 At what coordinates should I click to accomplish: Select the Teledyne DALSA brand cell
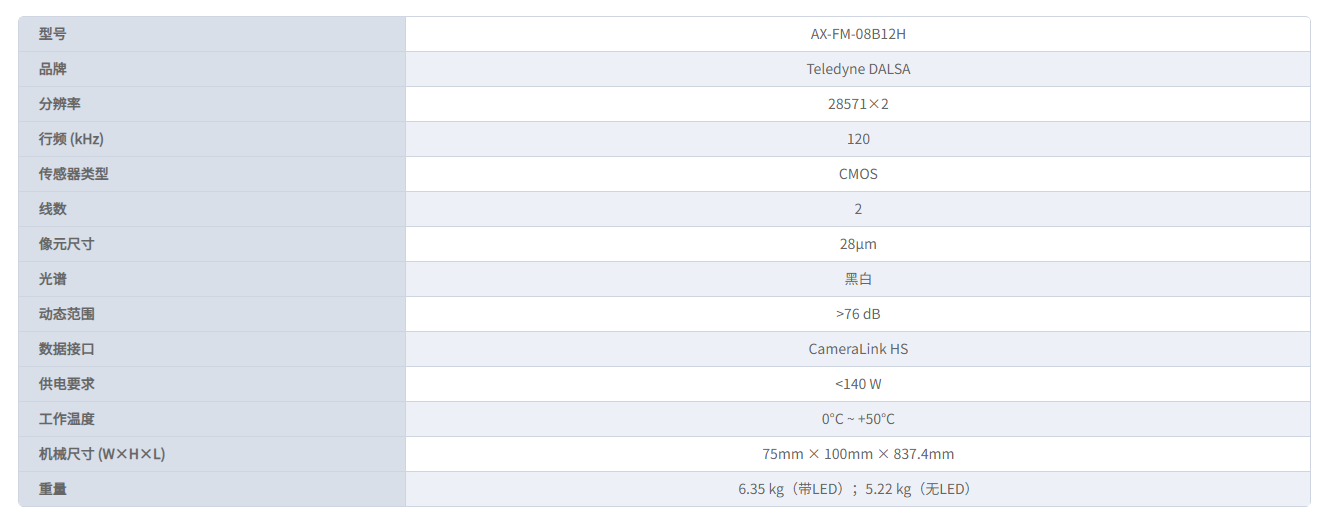pos(858,69)
